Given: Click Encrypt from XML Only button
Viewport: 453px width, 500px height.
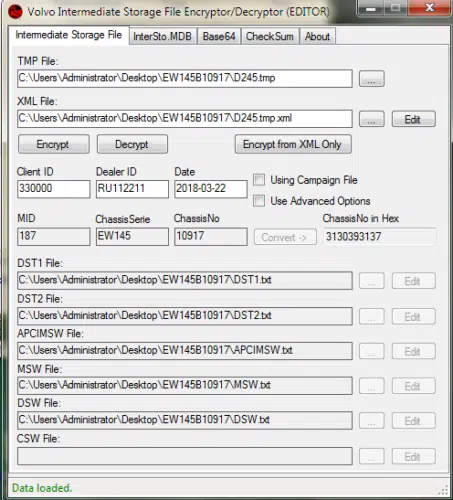Looking at the screenshot, I should [293, 144].
